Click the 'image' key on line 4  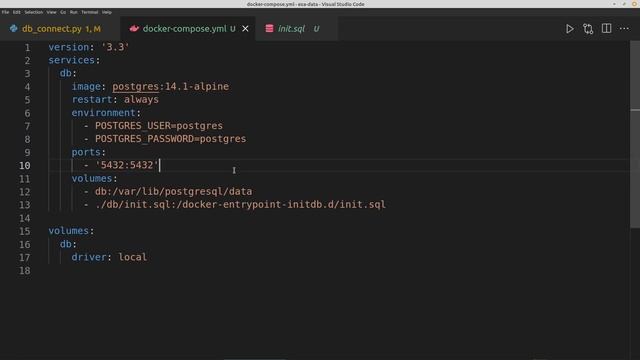(86, 87)
